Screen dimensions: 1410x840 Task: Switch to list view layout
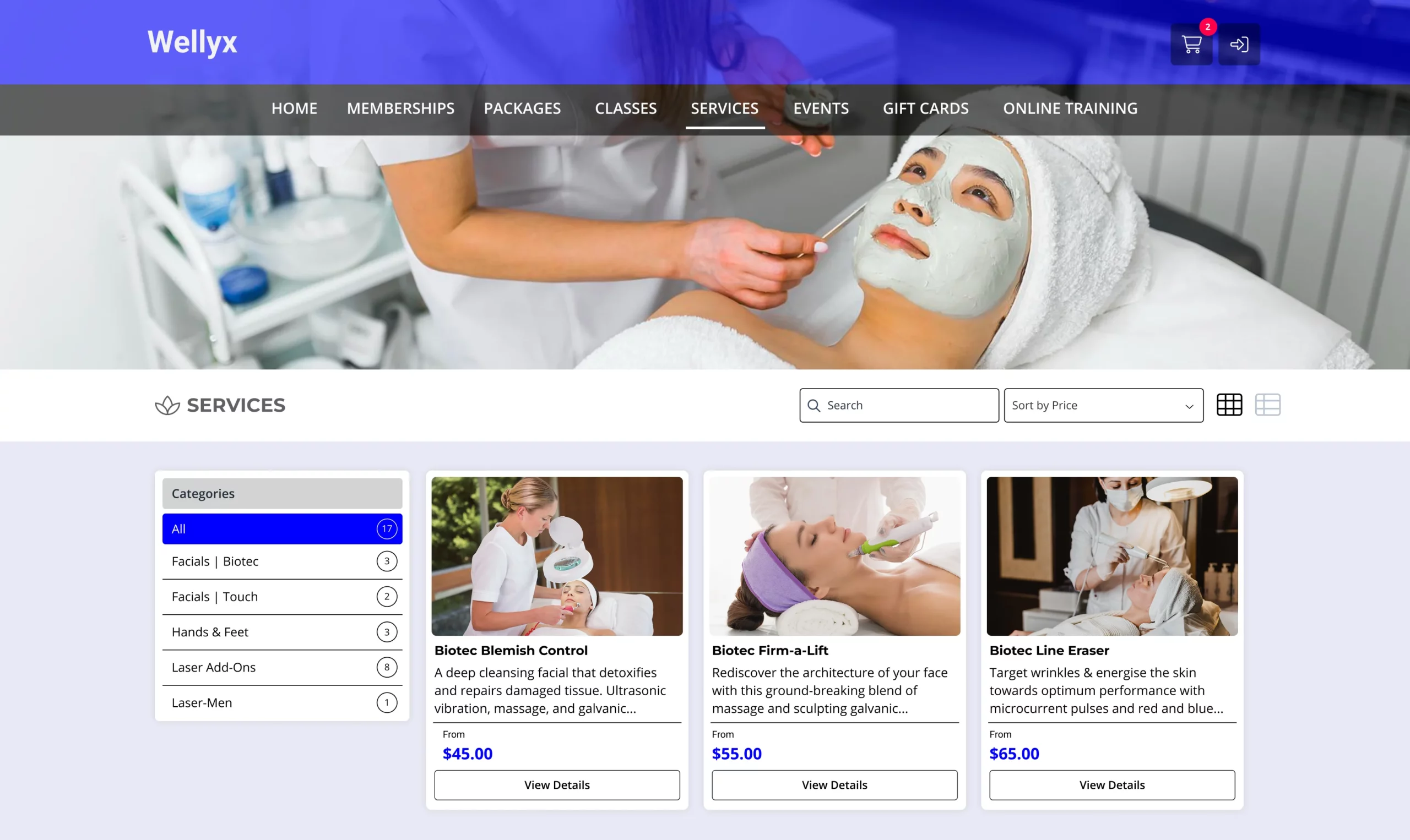click(1267, 405)
